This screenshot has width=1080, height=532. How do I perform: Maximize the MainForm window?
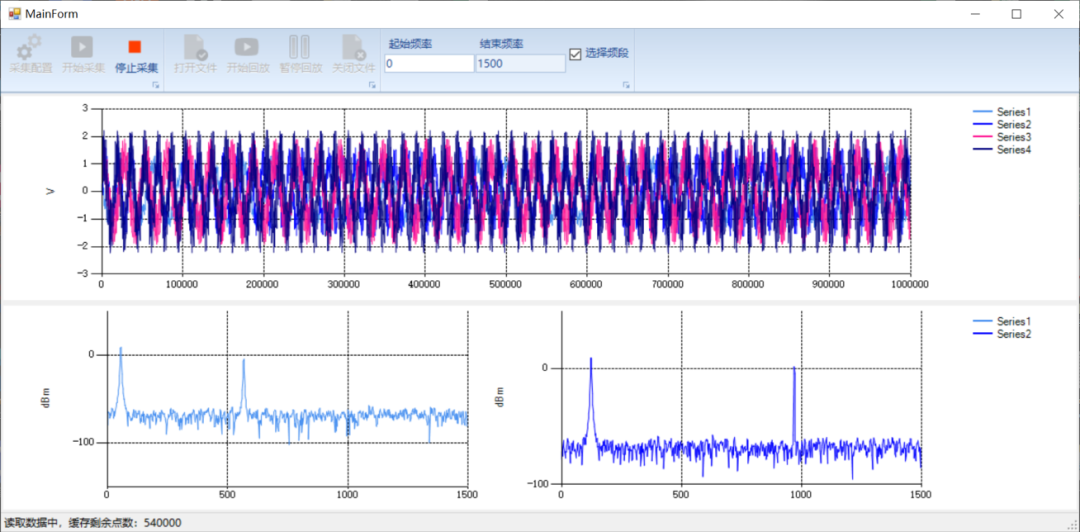[1017, 14]
